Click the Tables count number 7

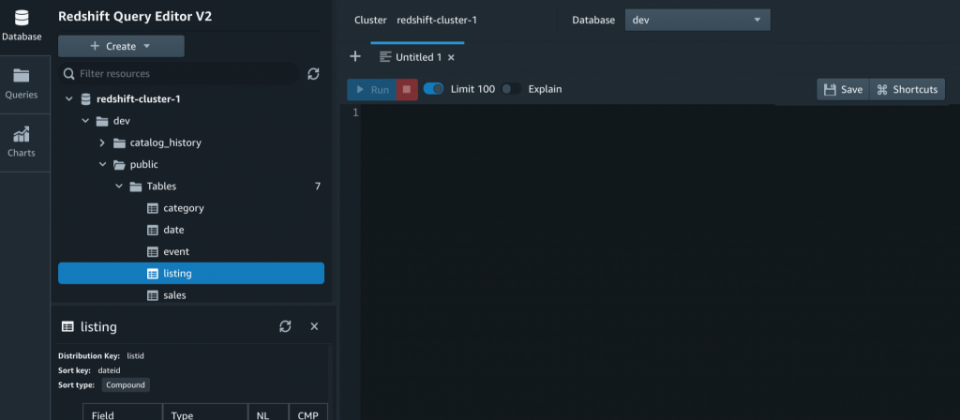(x=317, y=186)
